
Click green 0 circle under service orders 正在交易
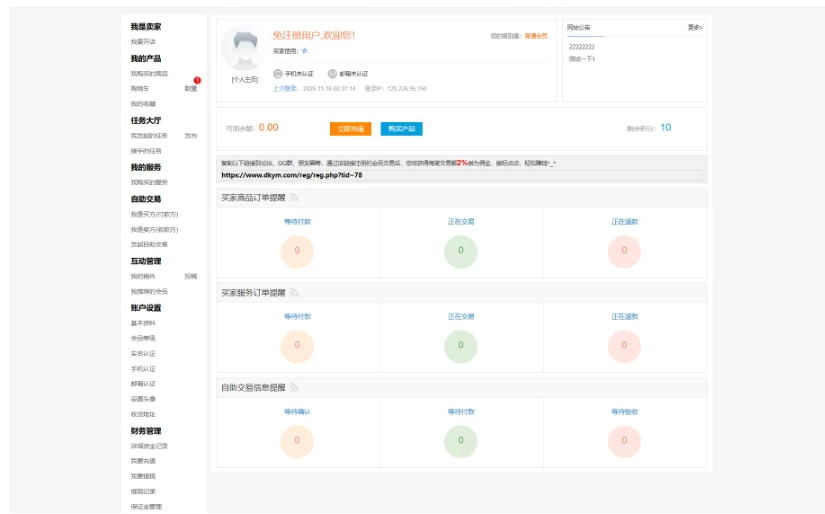[461, 346]
